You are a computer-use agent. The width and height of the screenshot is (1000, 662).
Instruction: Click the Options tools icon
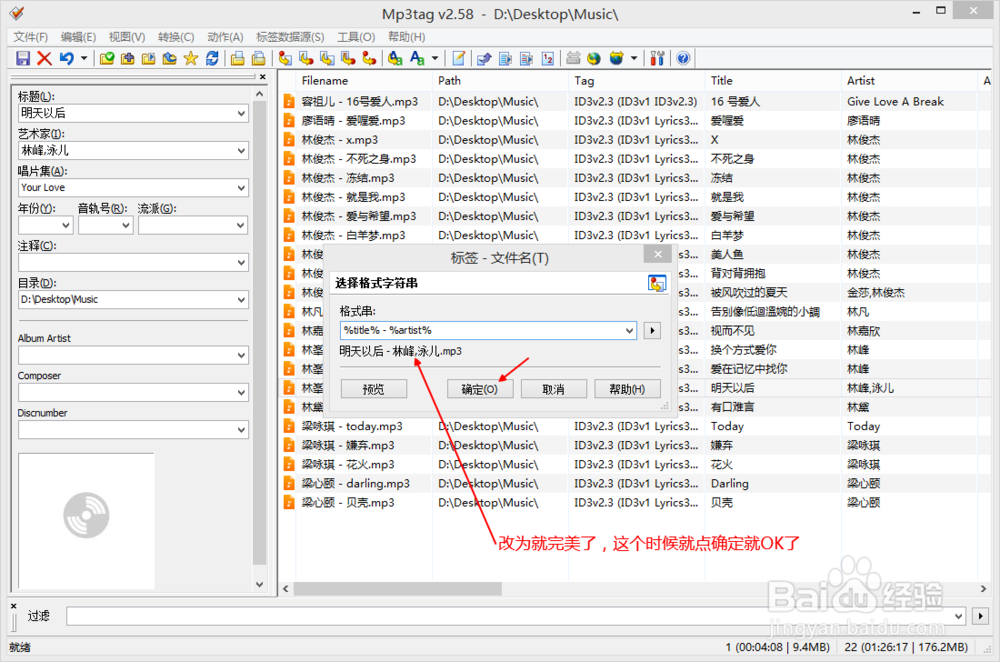pyautogui.click(x=658, y=59)
